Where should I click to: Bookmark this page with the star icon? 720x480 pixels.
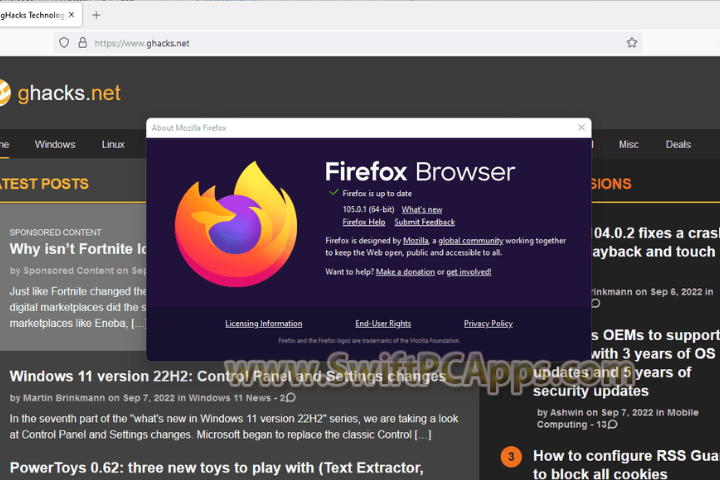pyautogui.click(x=632, y=43)
